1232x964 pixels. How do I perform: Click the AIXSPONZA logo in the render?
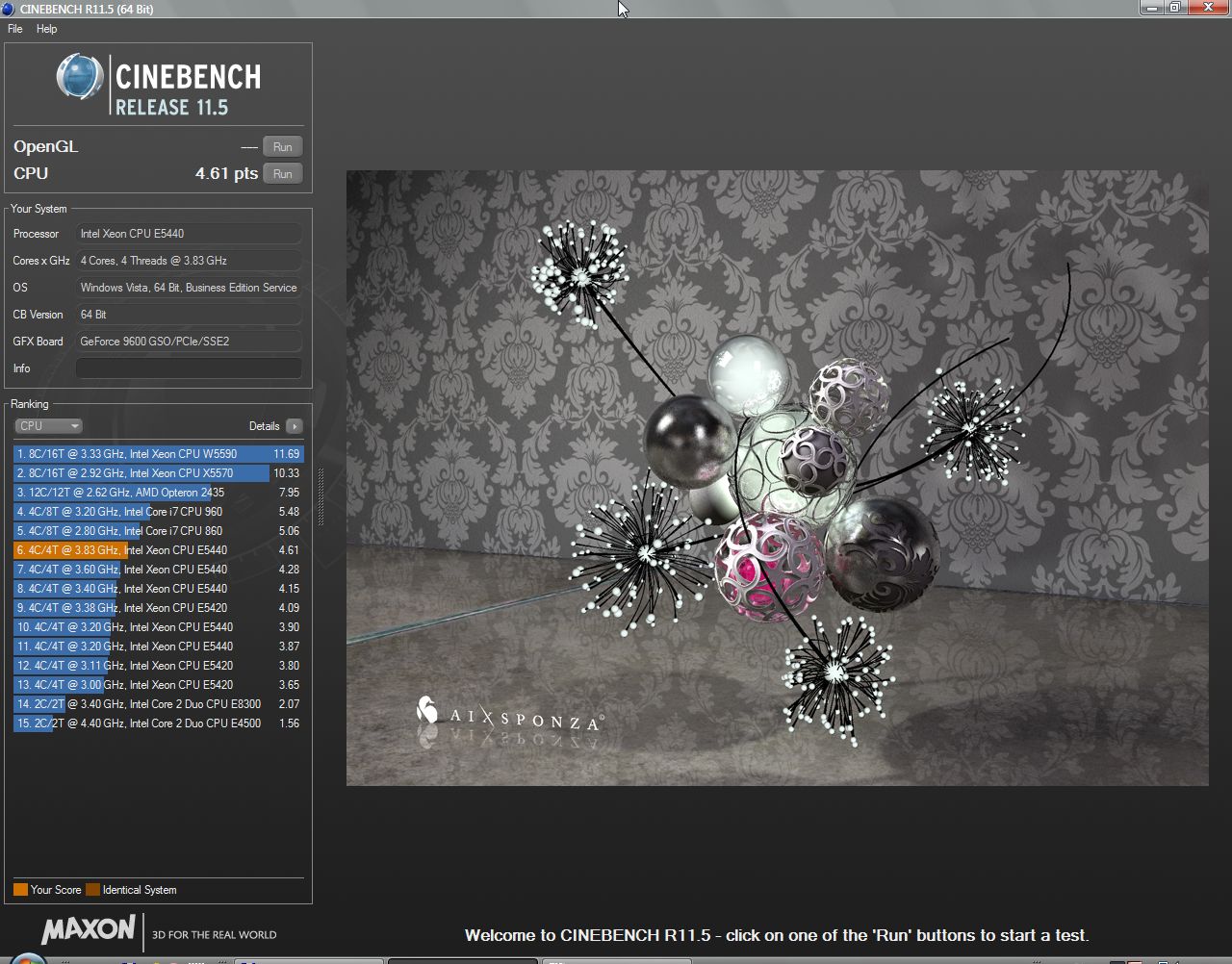[510, 715]
